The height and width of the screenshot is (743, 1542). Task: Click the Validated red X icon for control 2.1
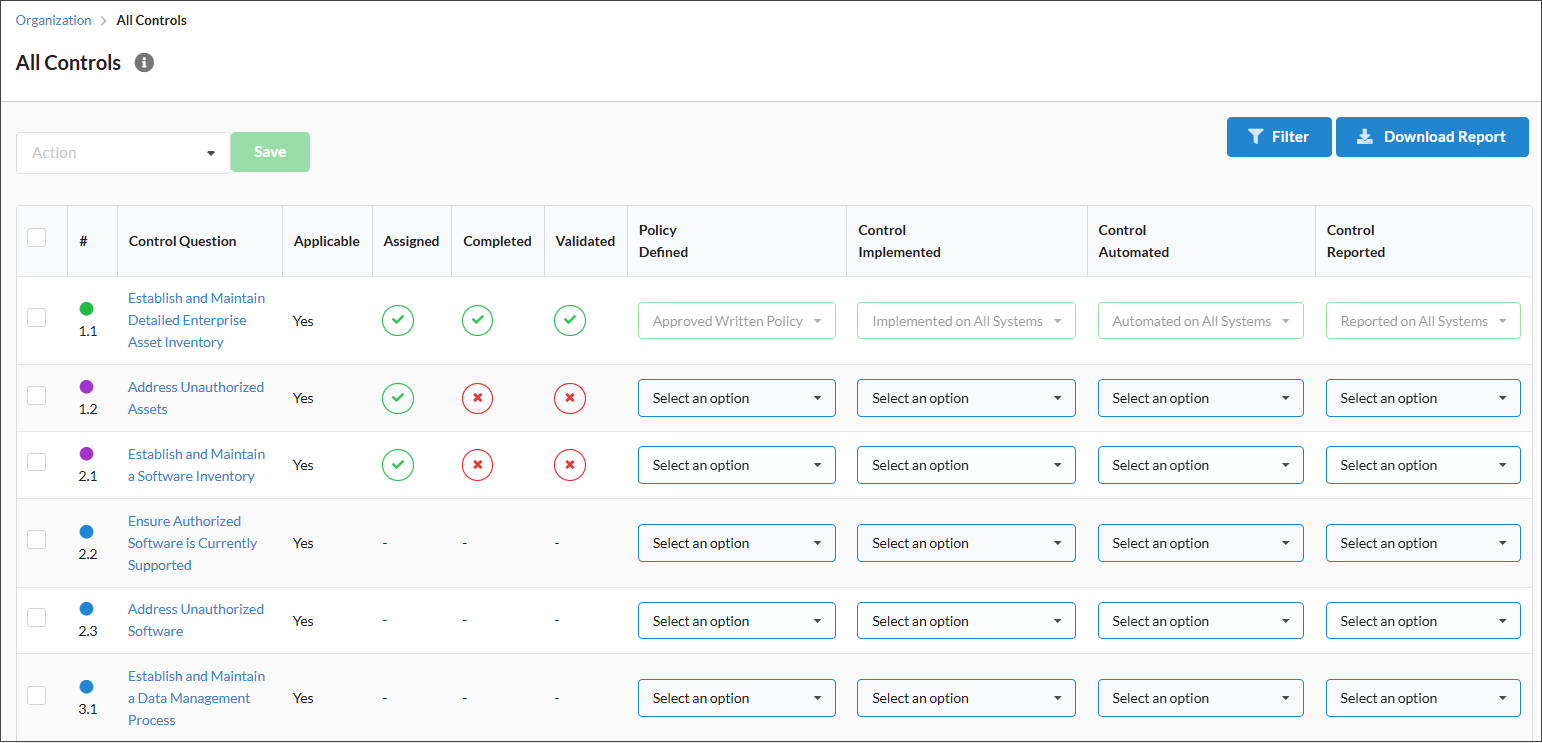pyautogui.click(x=570, y=465)
